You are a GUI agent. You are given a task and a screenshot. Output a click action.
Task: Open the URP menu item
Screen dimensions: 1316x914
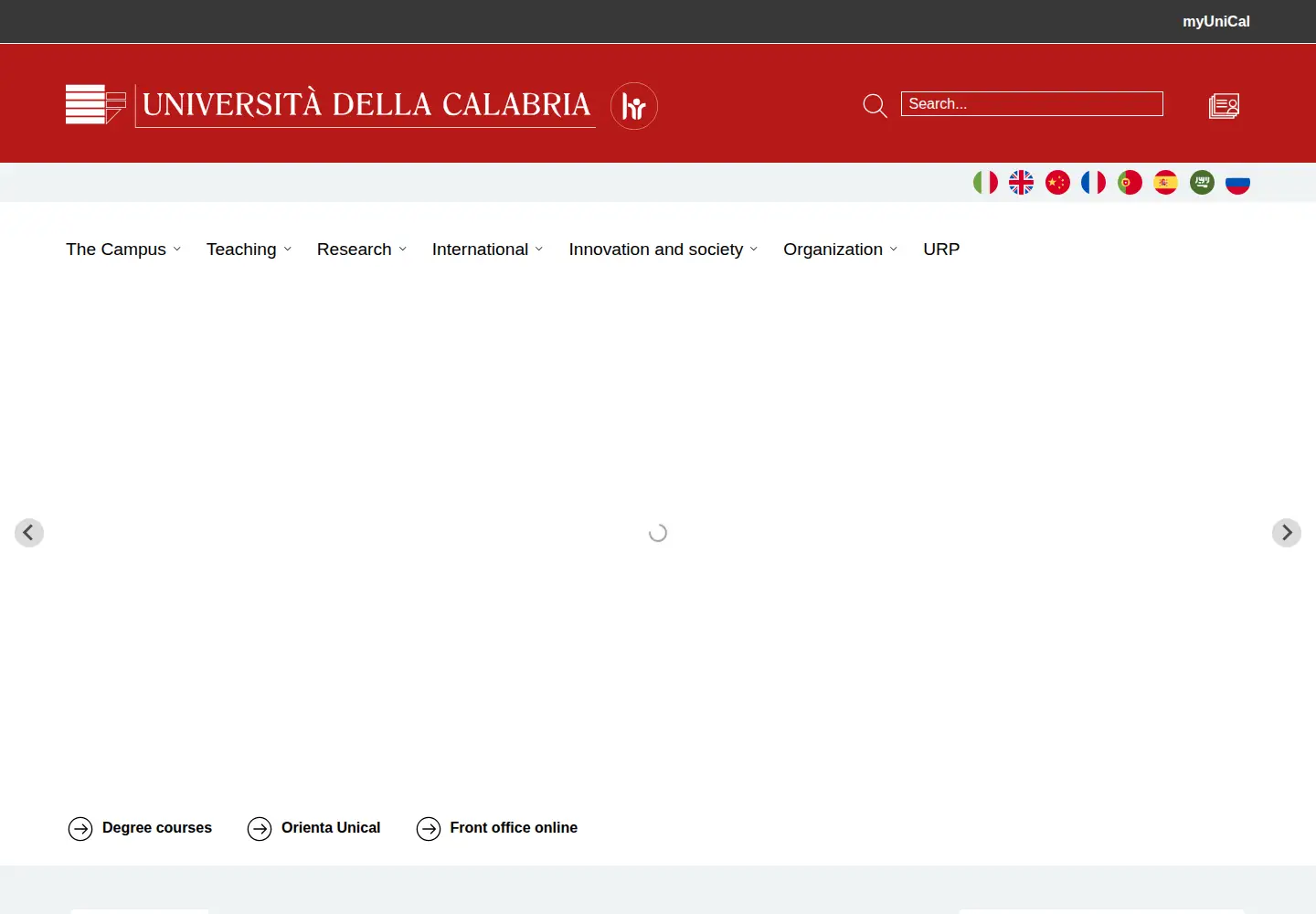pyautogui.click(x=941, y=250)
